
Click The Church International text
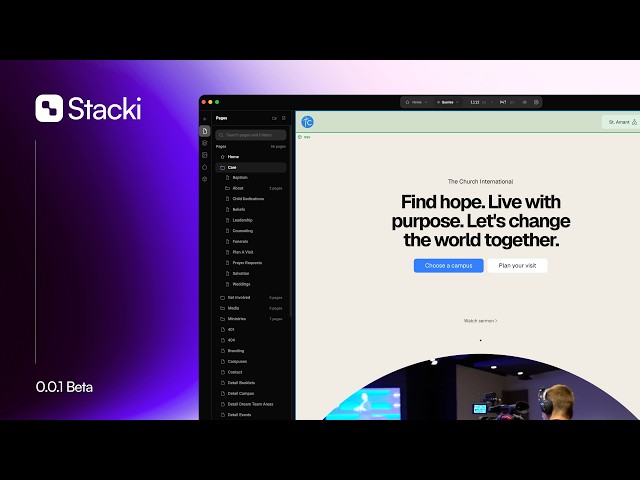pyautogui.click(x=480, y=182)
